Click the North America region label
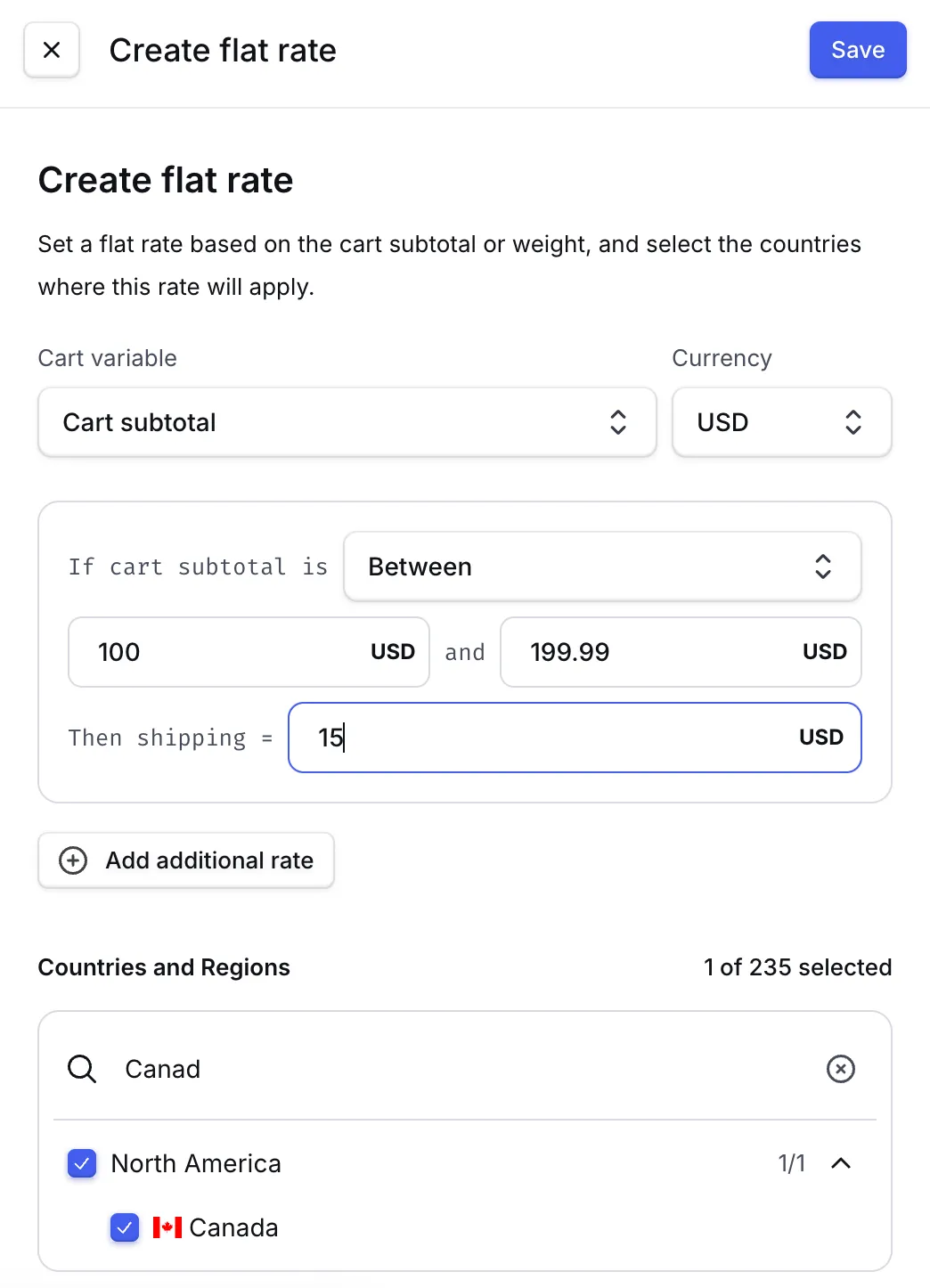Image resolution: width=930 pixels, height=1288 pixels. click(196, 1163)
